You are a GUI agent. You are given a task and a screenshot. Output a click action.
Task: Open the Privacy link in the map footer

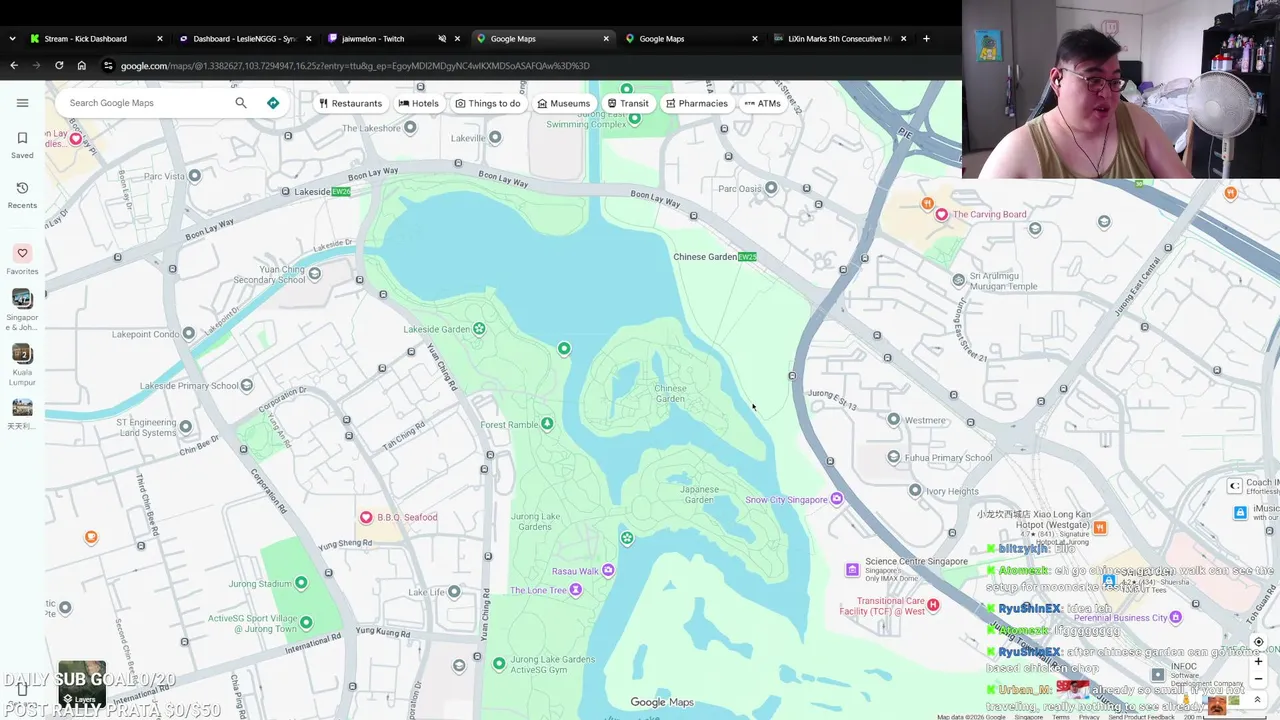click(1089, 717)
